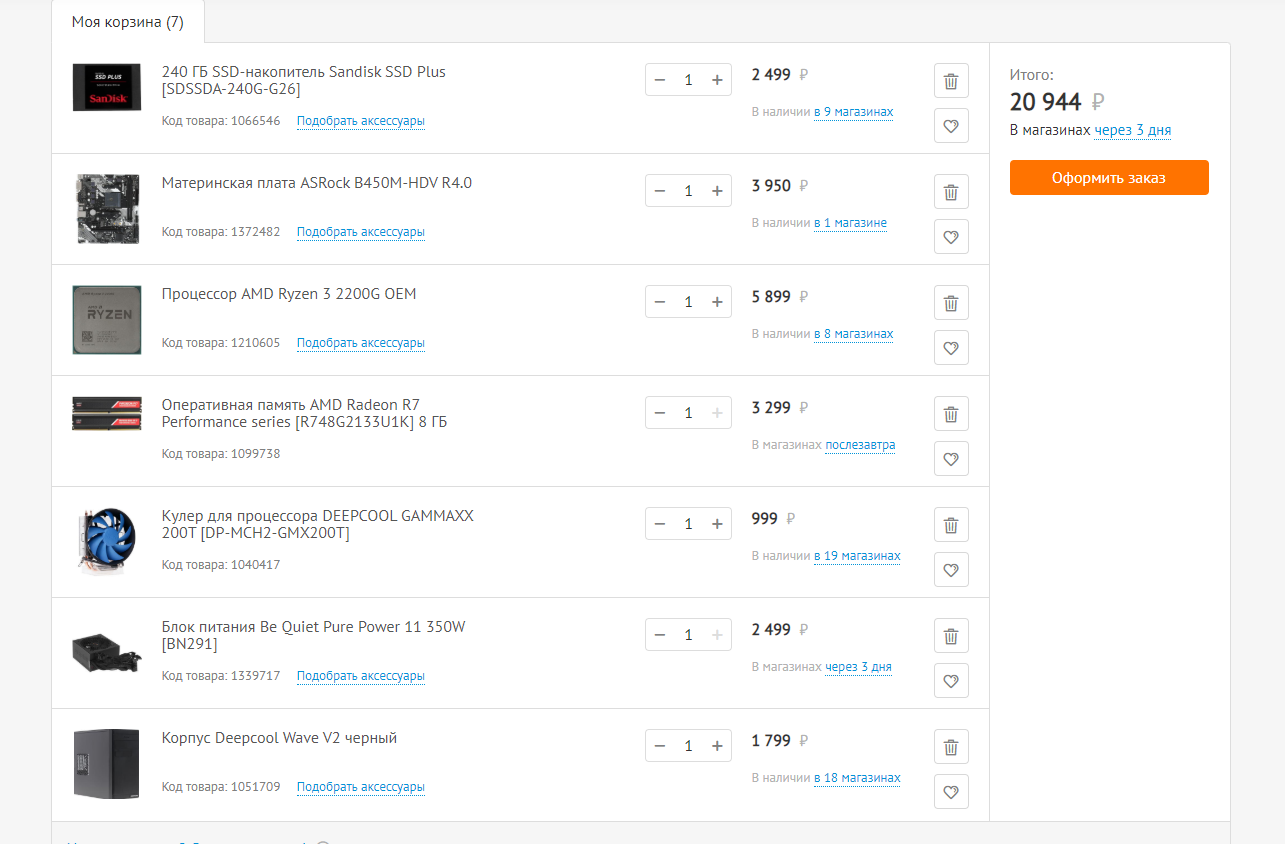The height and width of the screenshot is (844, 1285).
Task: Delete DEEPCOOL GAMMAXX 200T cooler from cart
Action: [951, 525]
